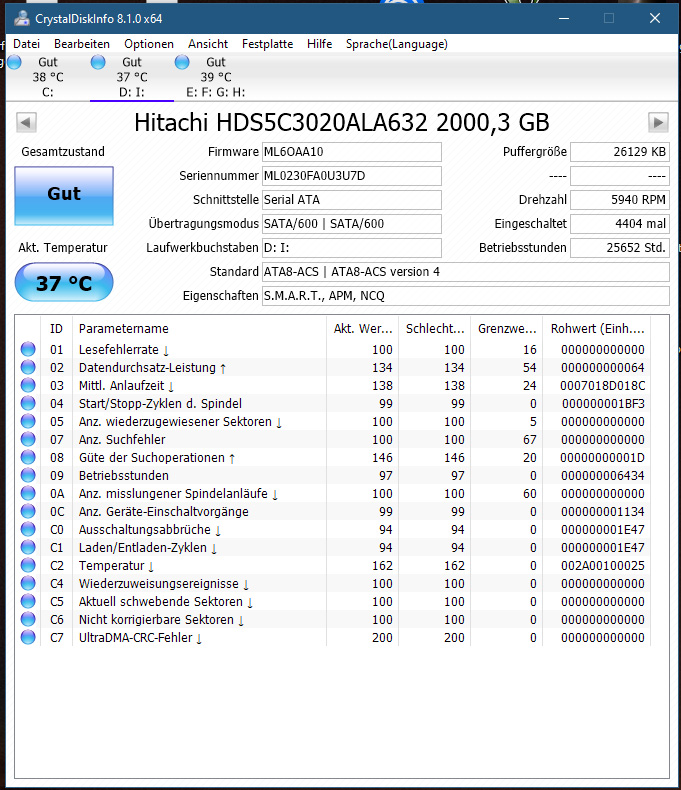Switch to the C: disk tab at 38 °C
Screen dimensions: 681x790
[x=48, y=77]
